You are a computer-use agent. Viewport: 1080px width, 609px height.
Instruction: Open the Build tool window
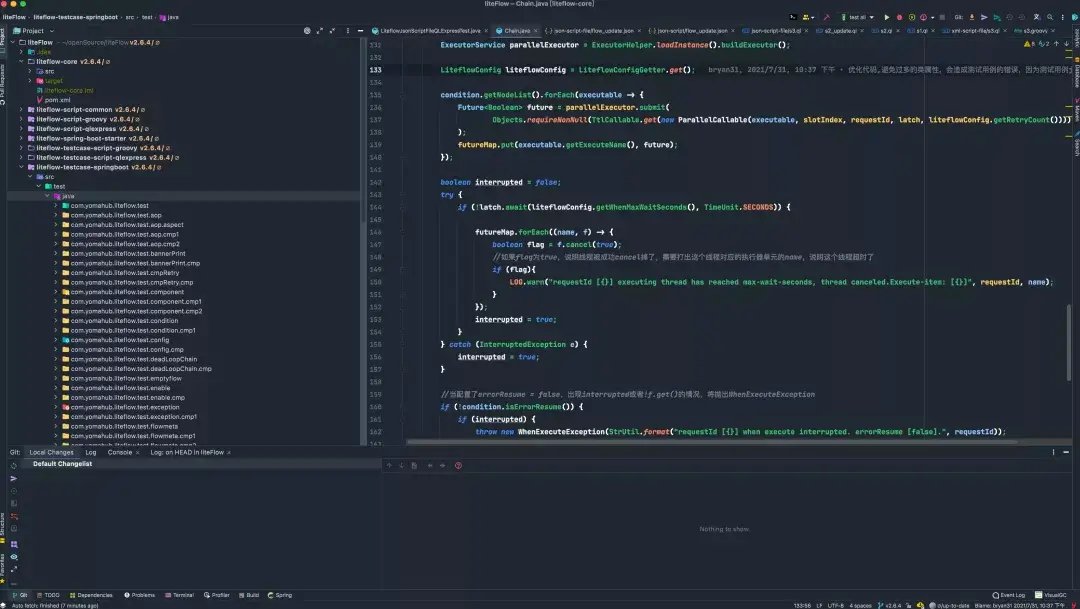point(249,595)
